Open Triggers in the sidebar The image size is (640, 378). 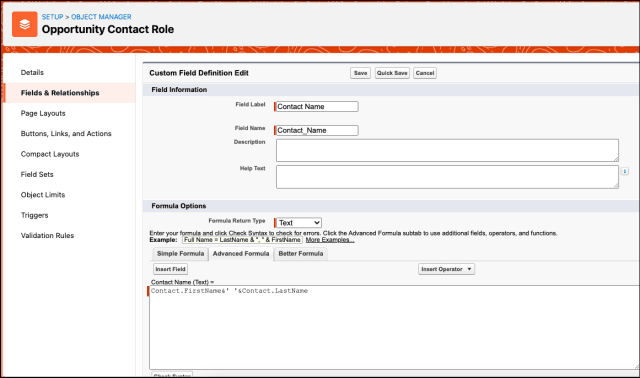(x=34, y=215)
